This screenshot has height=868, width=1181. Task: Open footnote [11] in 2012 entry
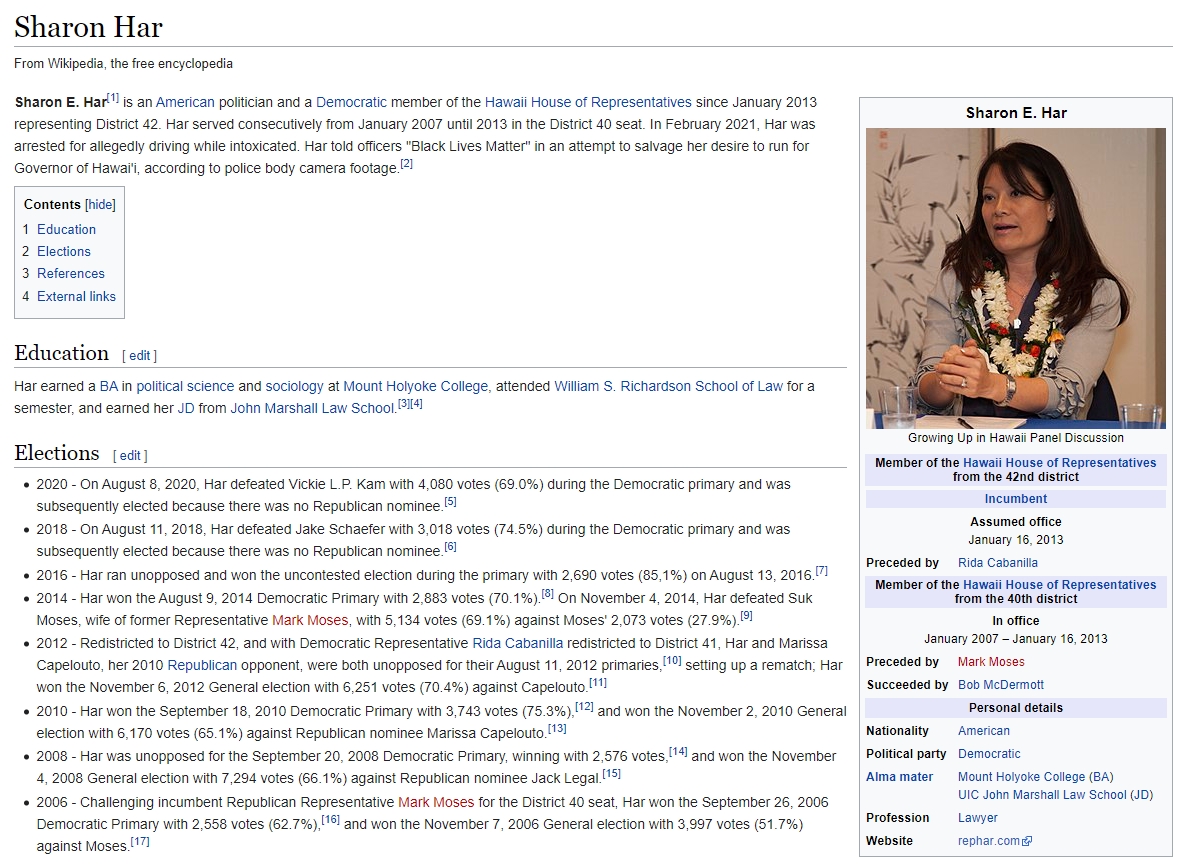point(597,683)
